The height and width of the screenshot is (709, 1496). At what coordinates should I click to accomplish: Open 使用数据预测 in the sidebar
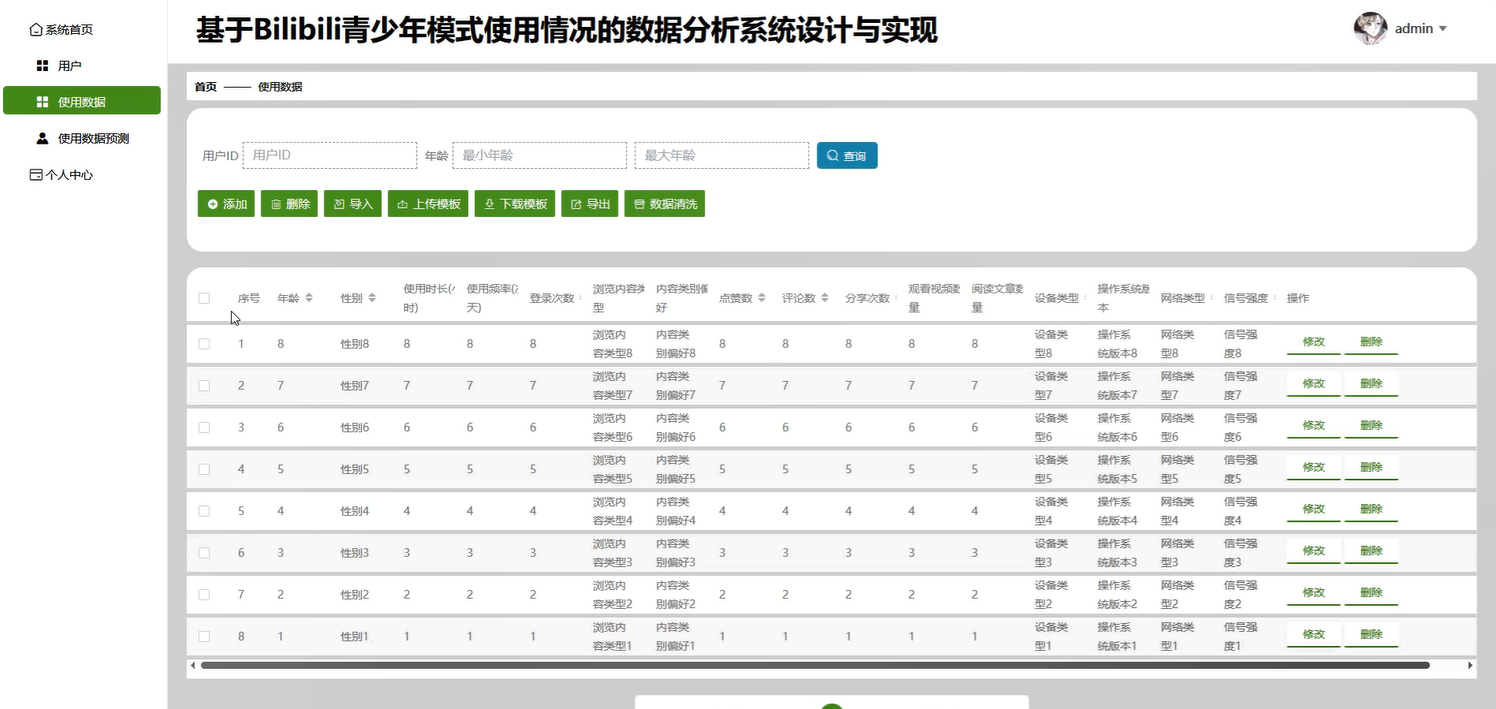(x=83, y=138)
